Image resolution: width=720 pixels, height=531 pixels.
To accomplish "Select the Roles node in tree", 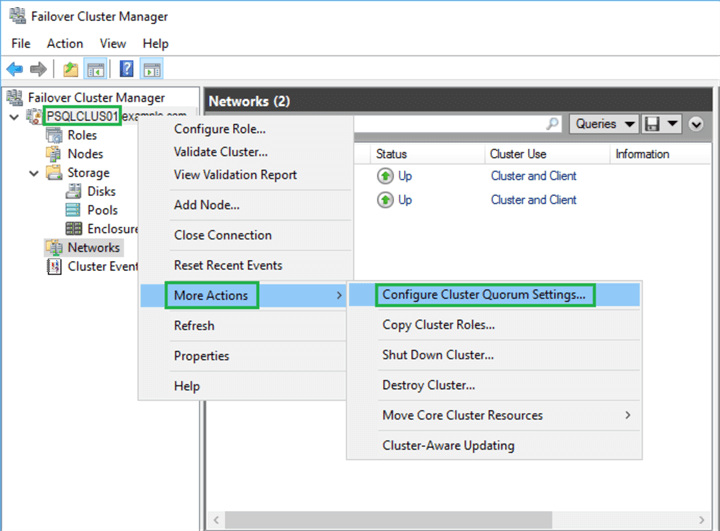I will [x=82, y=135].
